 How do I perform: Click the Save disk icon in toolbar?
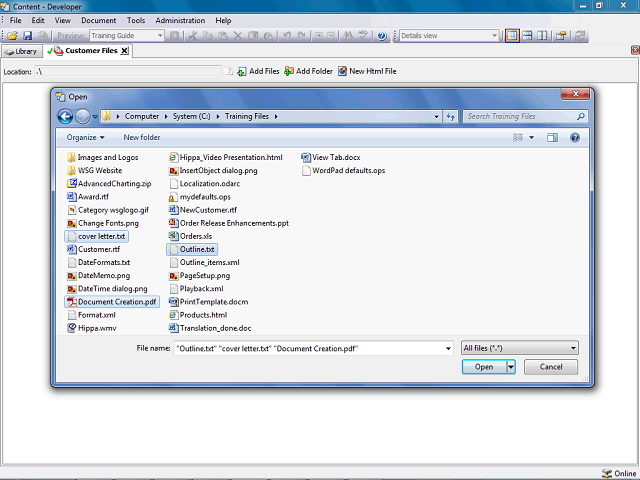pyautogui.click(x=27, y=36)
